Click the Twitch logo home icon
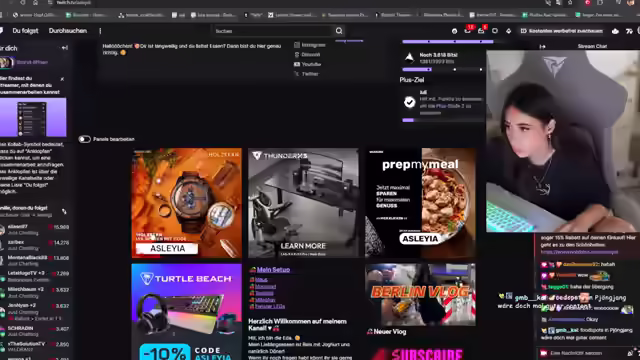Viewport: 640px width, 360px height. click(1, 31)
